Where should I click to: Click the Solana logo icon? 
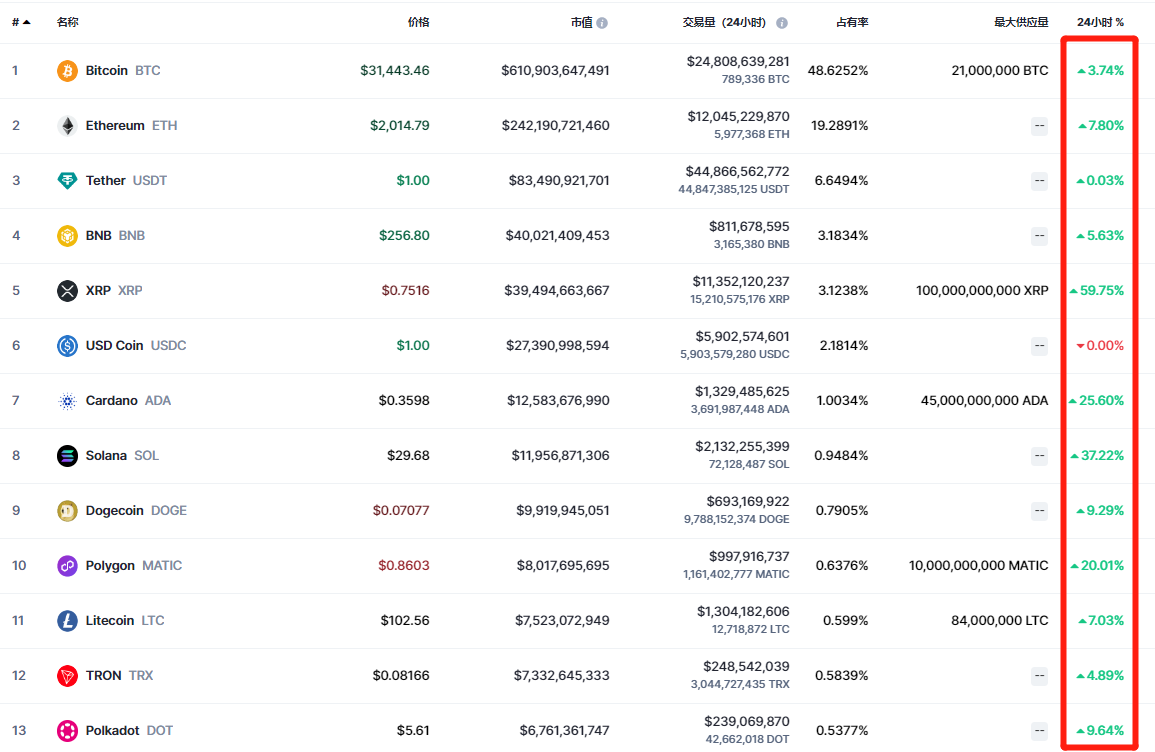67,456
